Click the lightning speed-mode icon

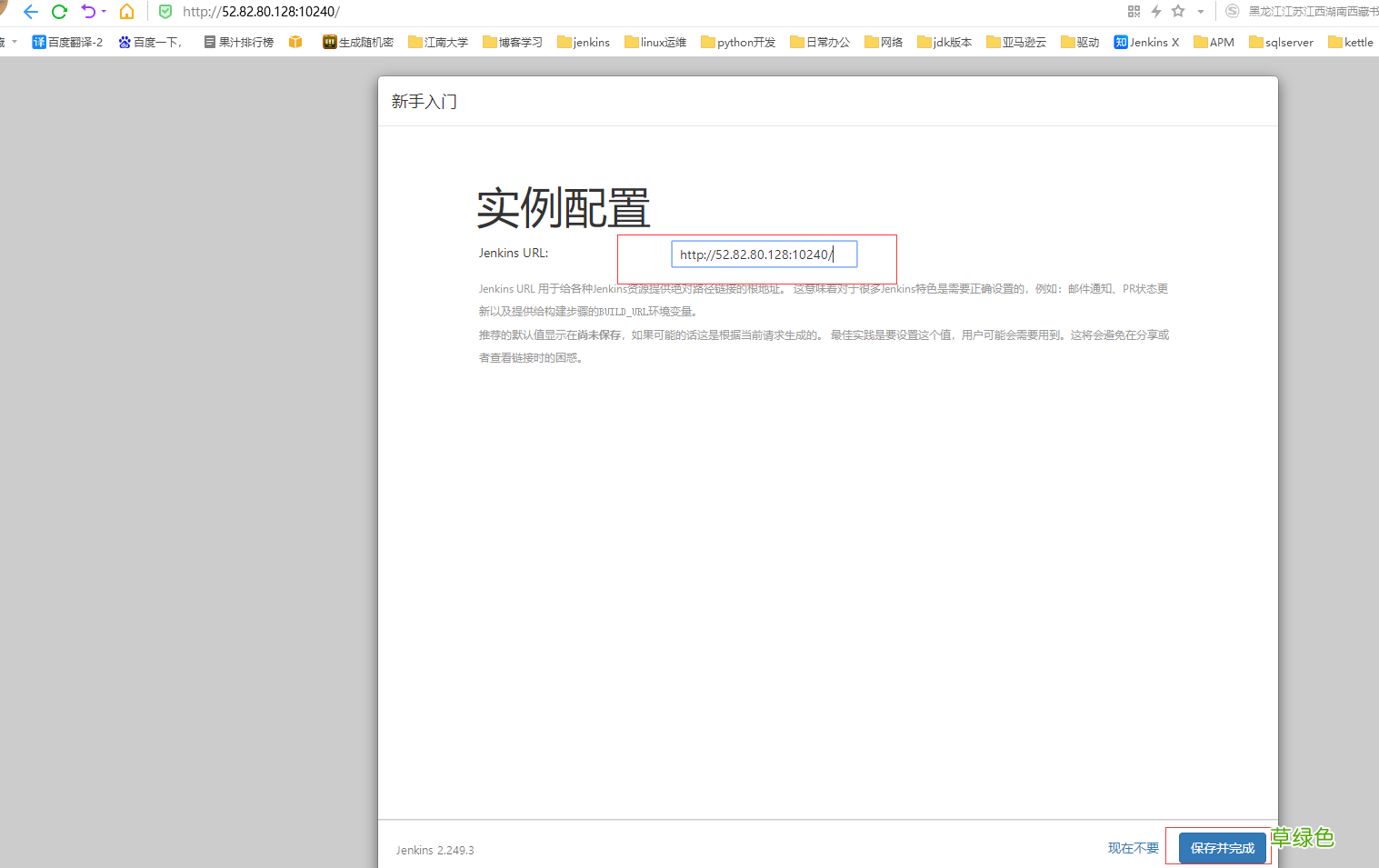click(1155, 12)
